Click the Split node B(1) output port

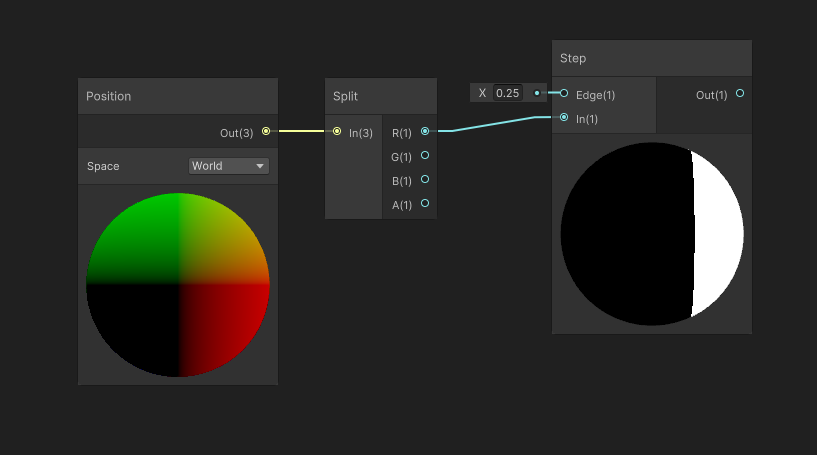[x=425, y=179]
